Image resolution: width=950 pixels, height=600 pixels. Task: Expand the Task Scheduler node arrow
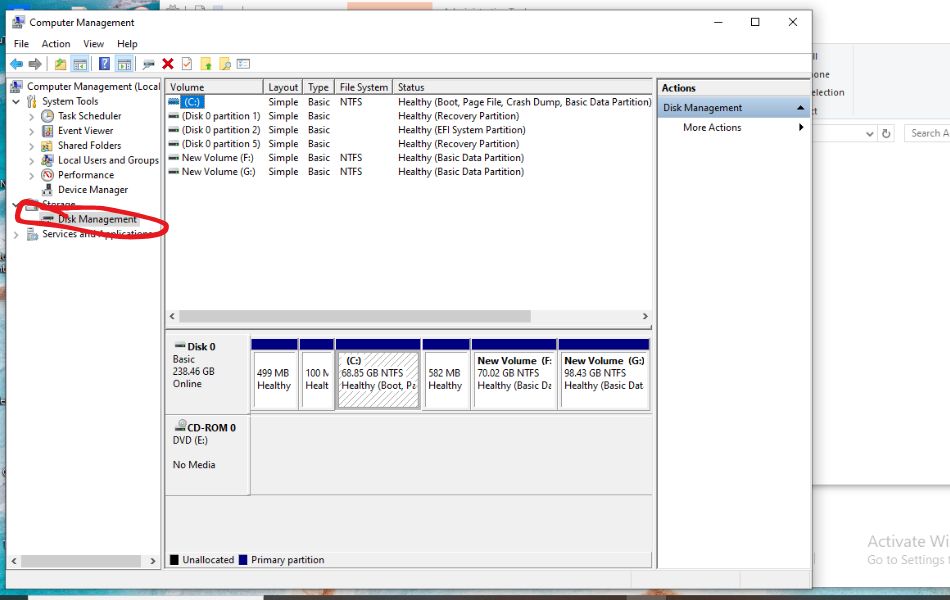tap(32, 116)
